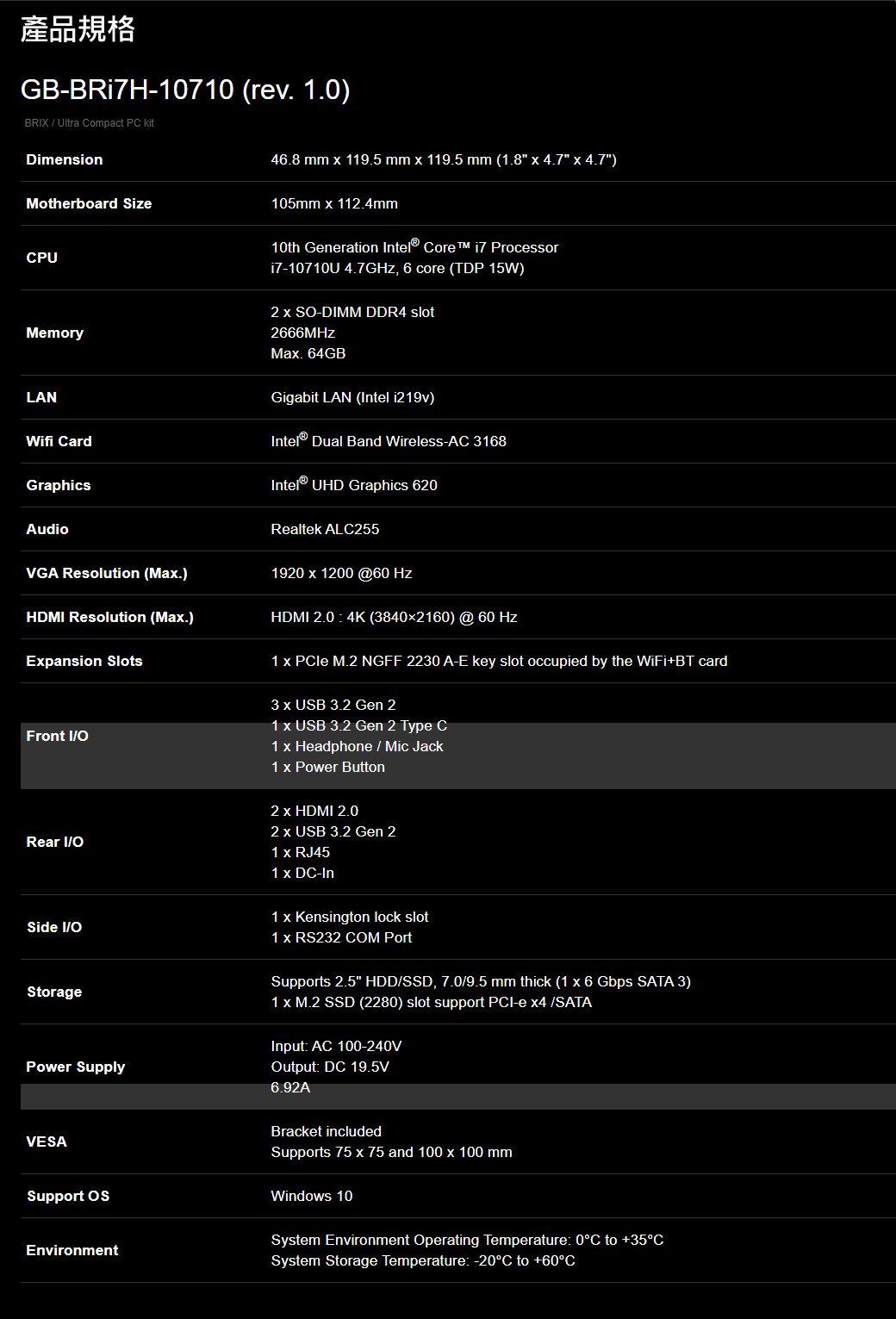Viewport: 896px width, 1319px height.
Task: Select the Expansion Slots row label
Action: 84,661
